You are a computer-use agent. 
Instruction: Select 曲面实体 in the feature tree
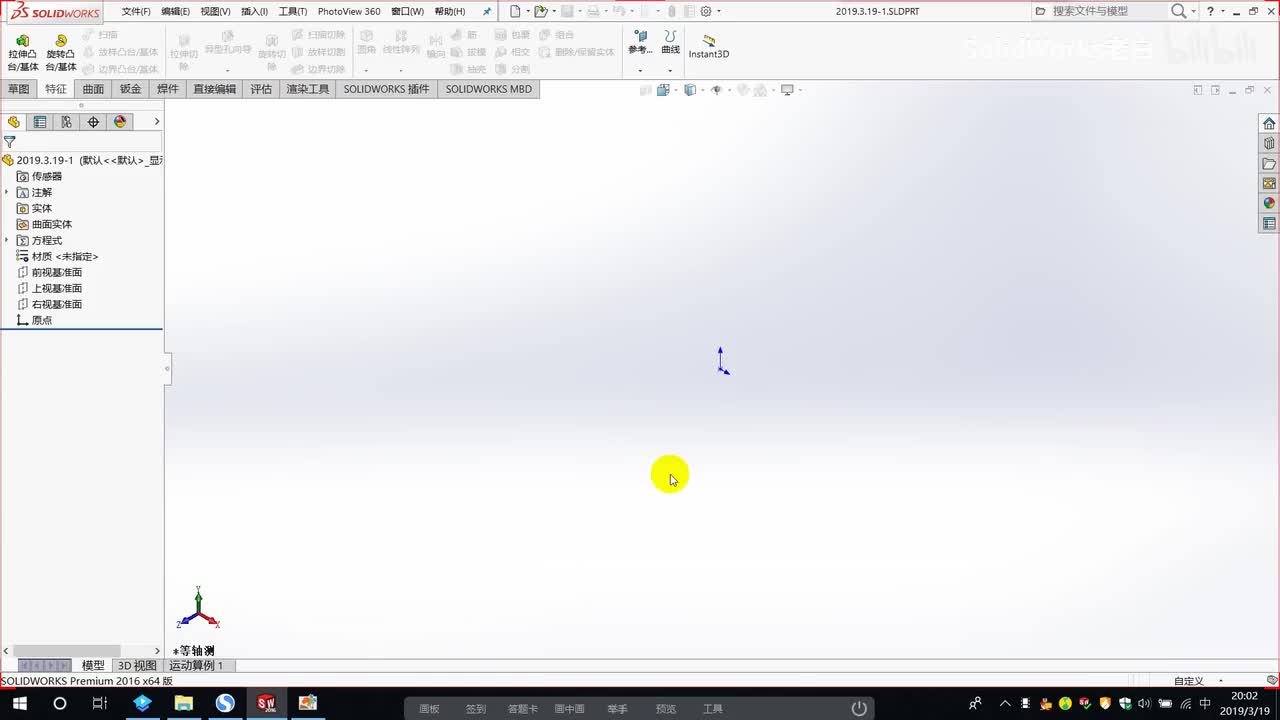(x=44, y=224)
